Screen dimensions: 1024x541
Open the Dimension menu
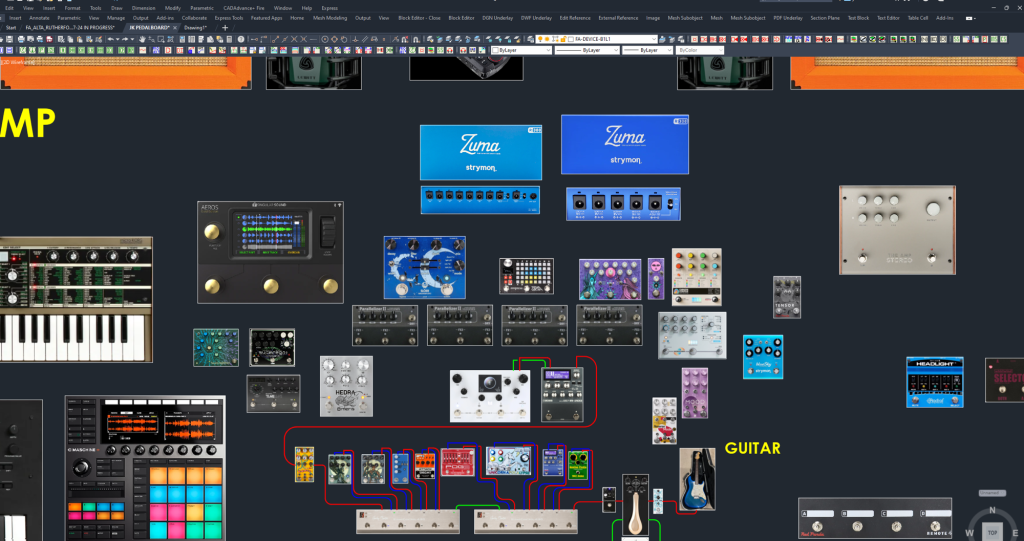click(x=143, y=8)
